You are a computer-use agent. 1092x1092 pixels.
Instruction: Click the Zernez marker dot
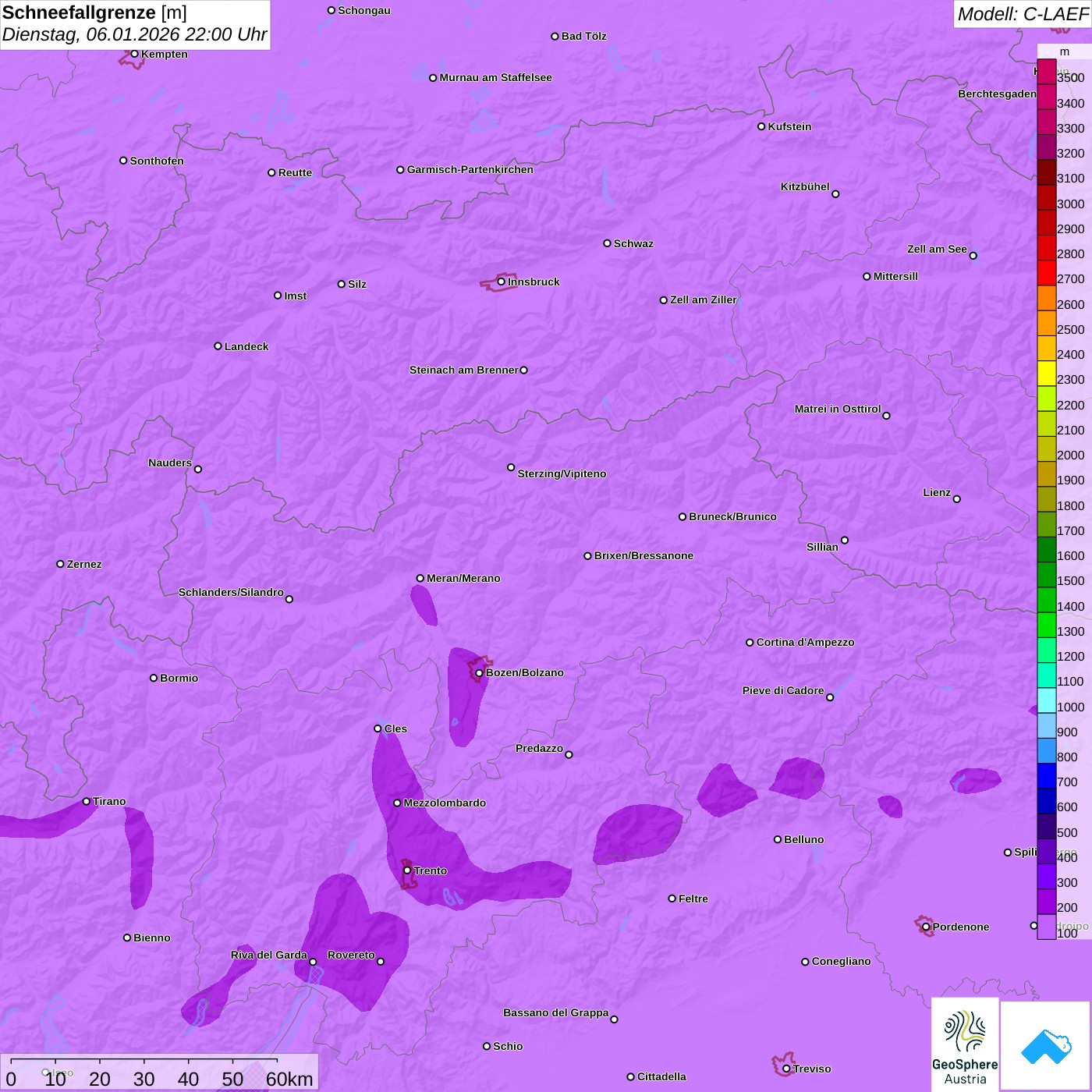pyautogui.click(x=60, y=564)
